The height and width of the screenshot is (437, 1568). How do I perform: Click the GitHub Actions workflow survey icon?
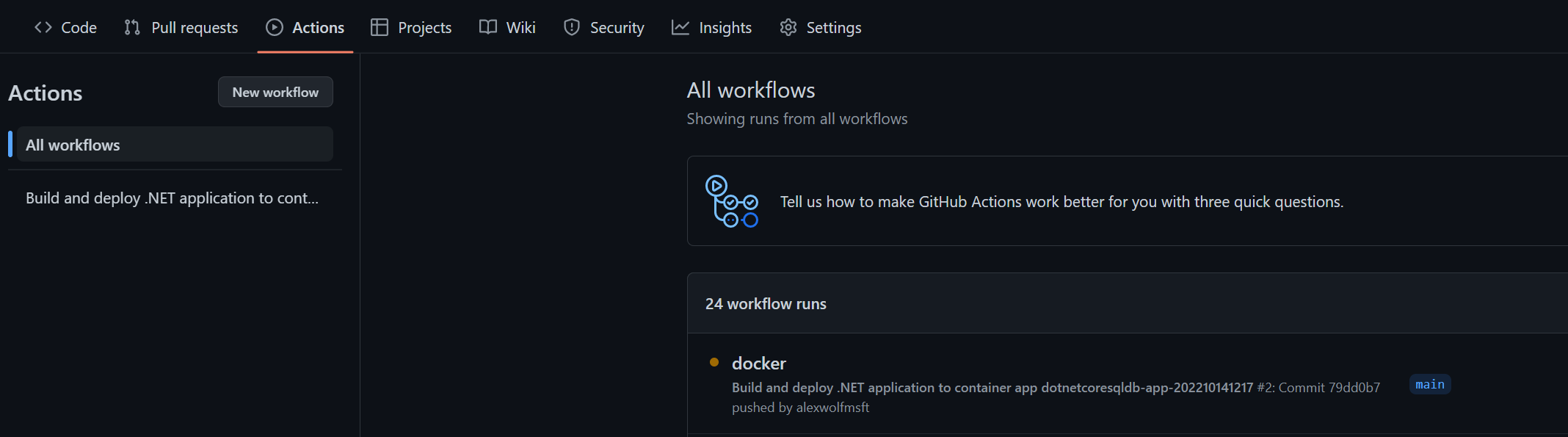tap(731, 201)
